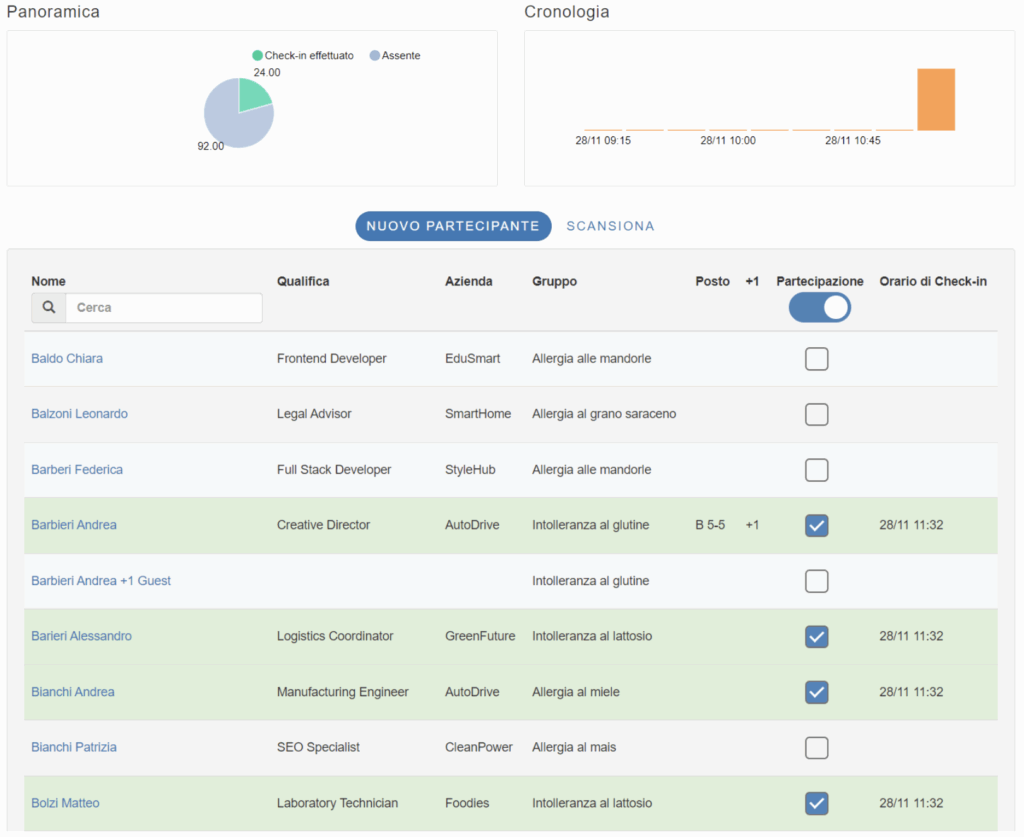Open Balzoni Leonardo's participant link
Viewport: 1024px width, 837px height.
pos(79,414)
